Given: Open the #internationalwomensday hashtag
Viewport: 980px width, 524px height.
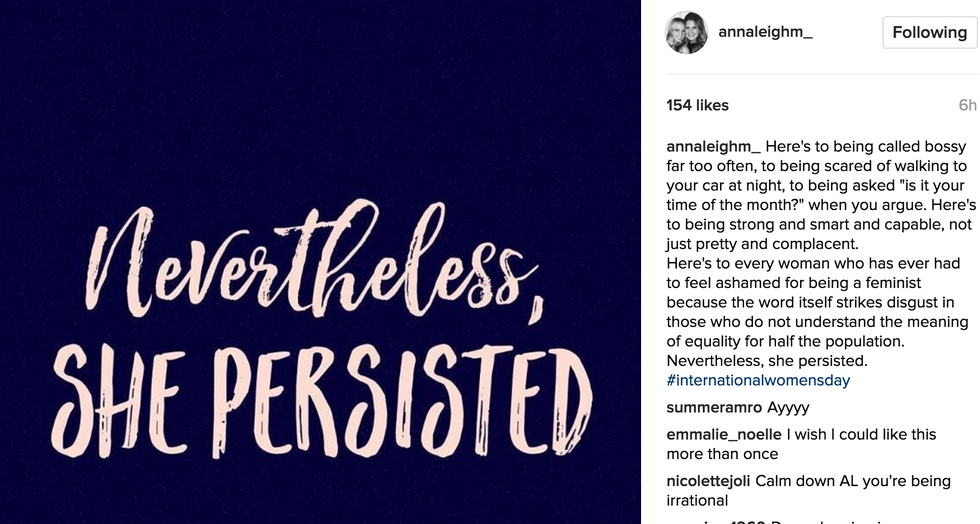Looking at the screenshot, I should click(x=758, y=381).
